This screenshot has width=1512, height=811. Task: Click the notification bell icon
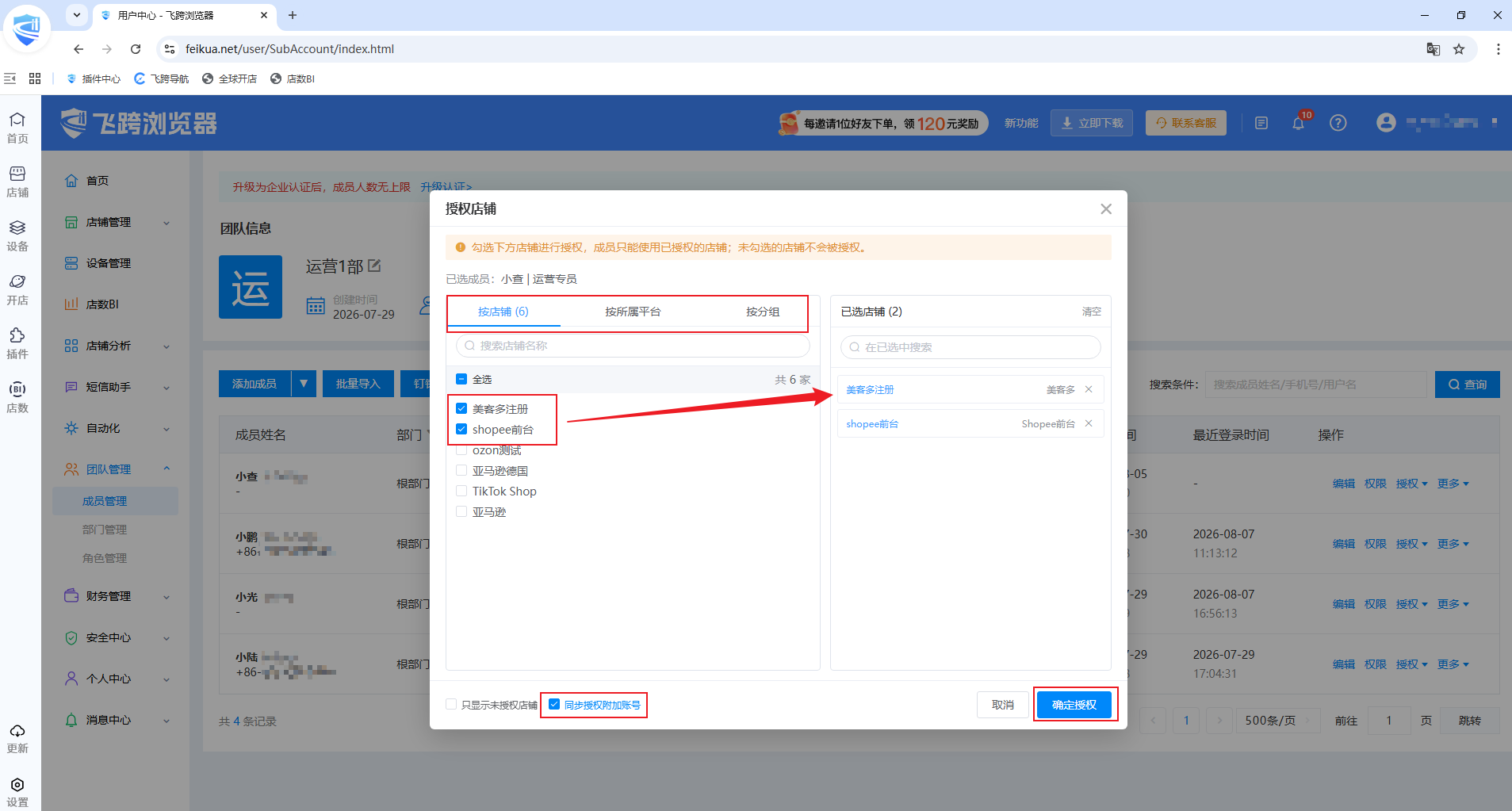[1299, 123]
